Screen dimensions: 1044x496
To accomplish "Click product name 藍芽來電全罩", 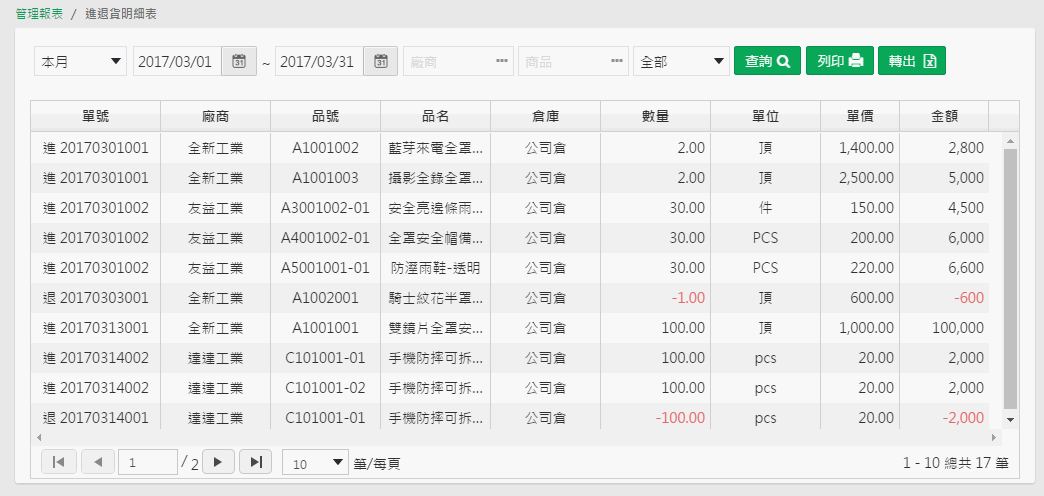I will (x=435, y=148).
